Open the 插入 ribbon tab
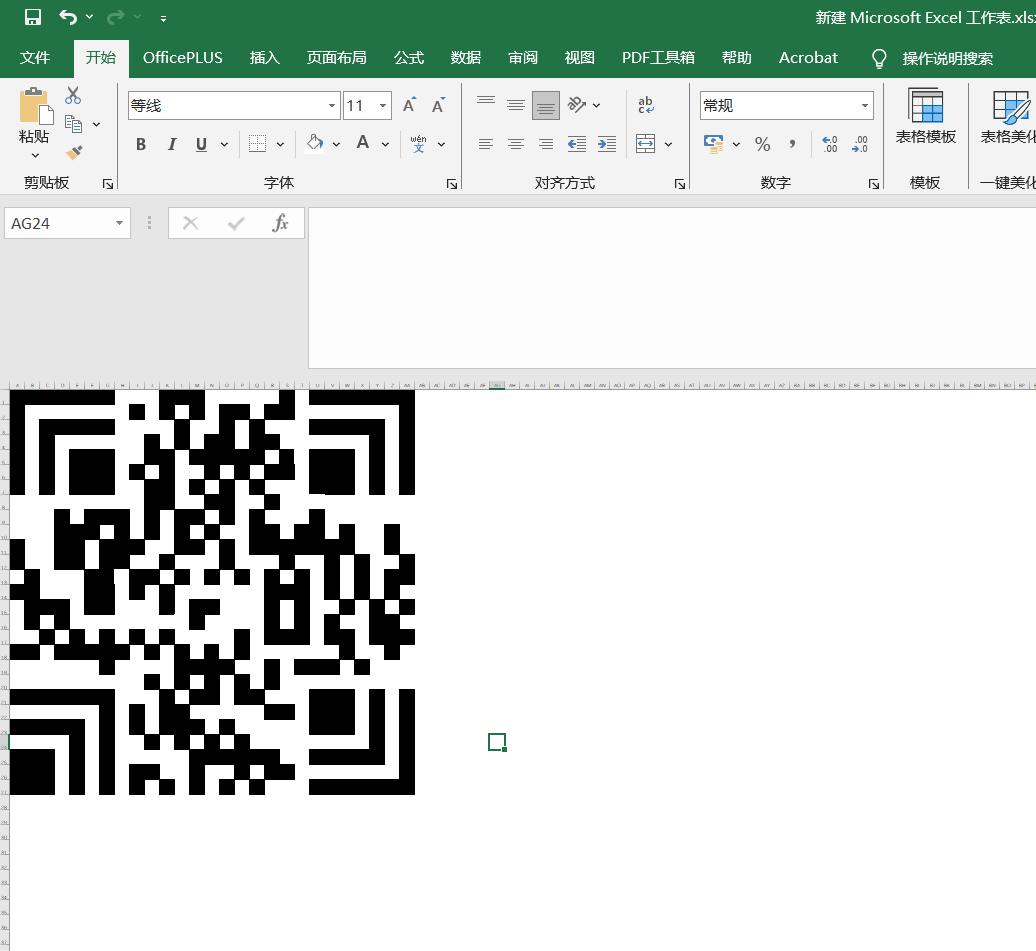The height and width of the screenshot is (951, 1036). pyautogui.click(x=264, y=58)
